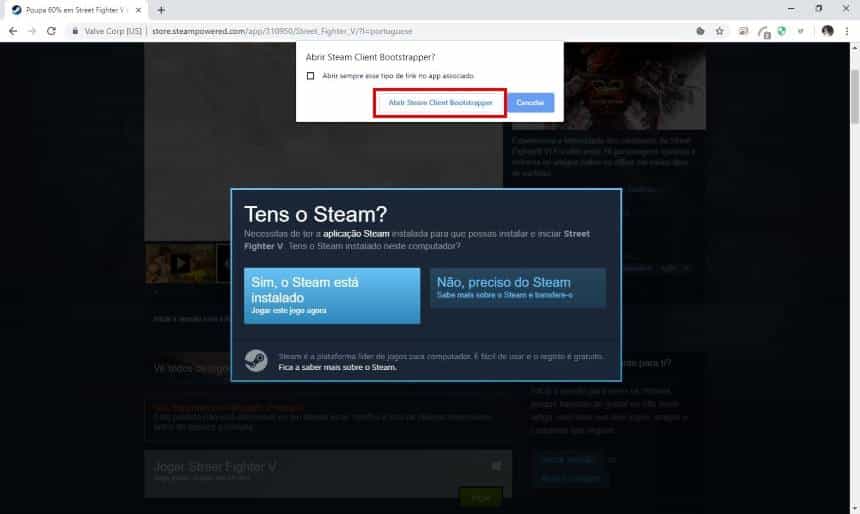
Task: Click the Cancelar button in the dialog
Action: [530, 103]
